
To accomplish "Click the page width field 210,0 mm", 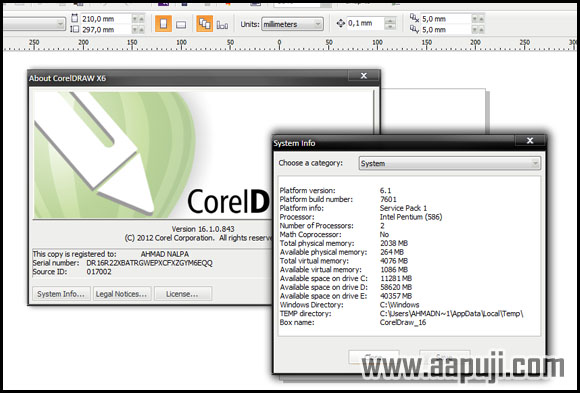I will click(105, 19).
